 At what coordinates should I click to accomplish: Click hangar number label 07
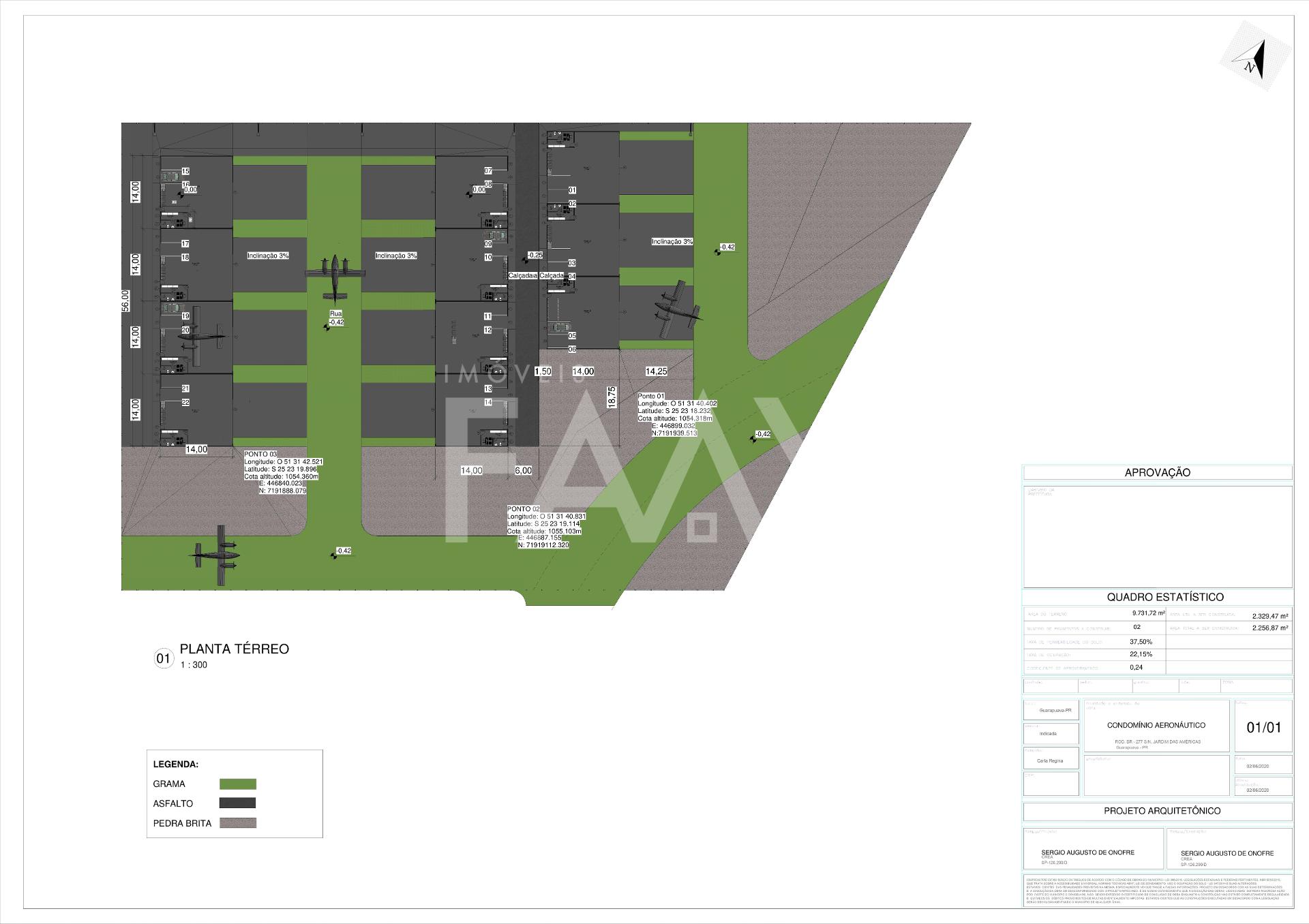point(488,170)
